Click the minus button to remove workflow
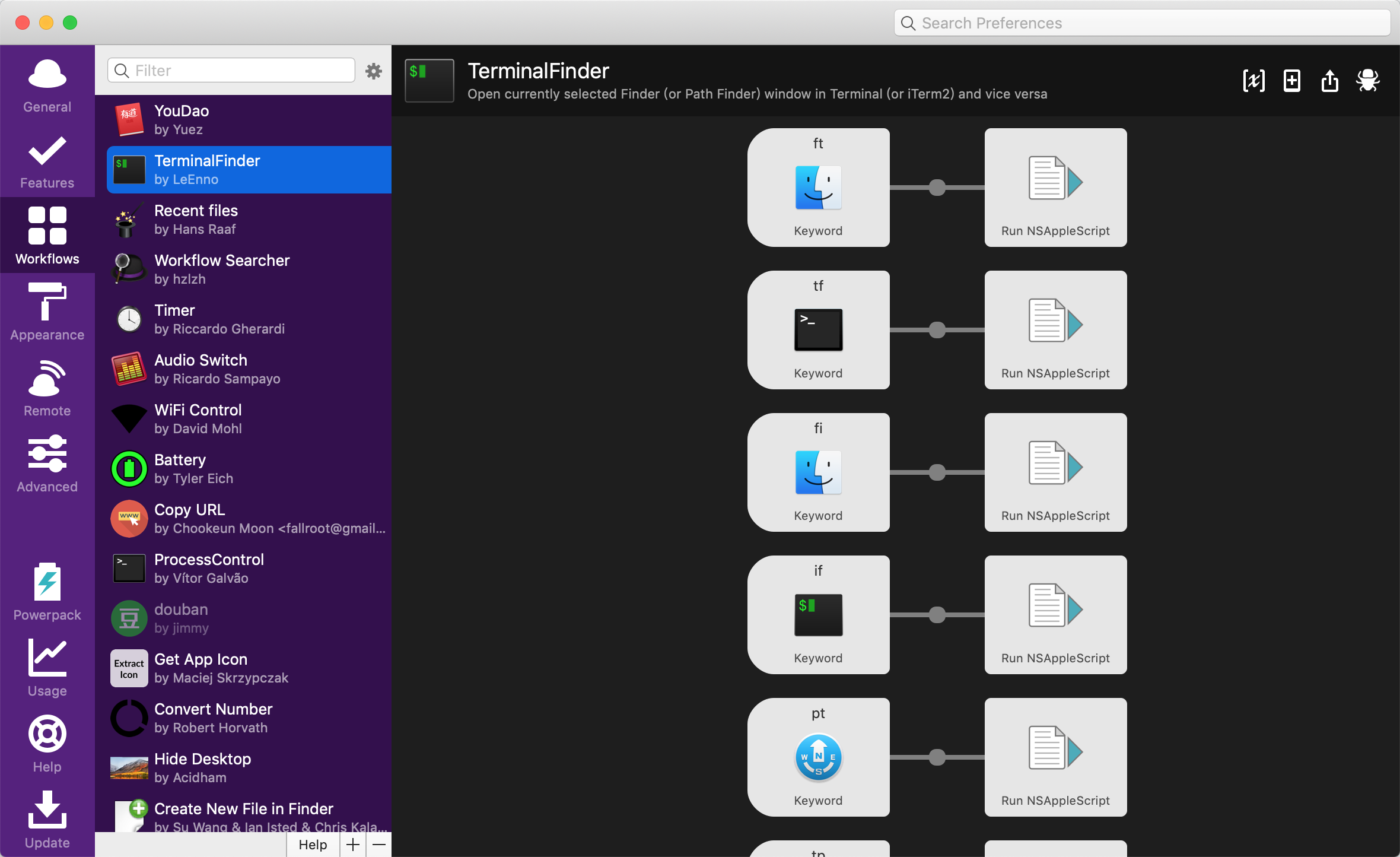This screenshot has width=1400, height=857. (x=380, y=845)
